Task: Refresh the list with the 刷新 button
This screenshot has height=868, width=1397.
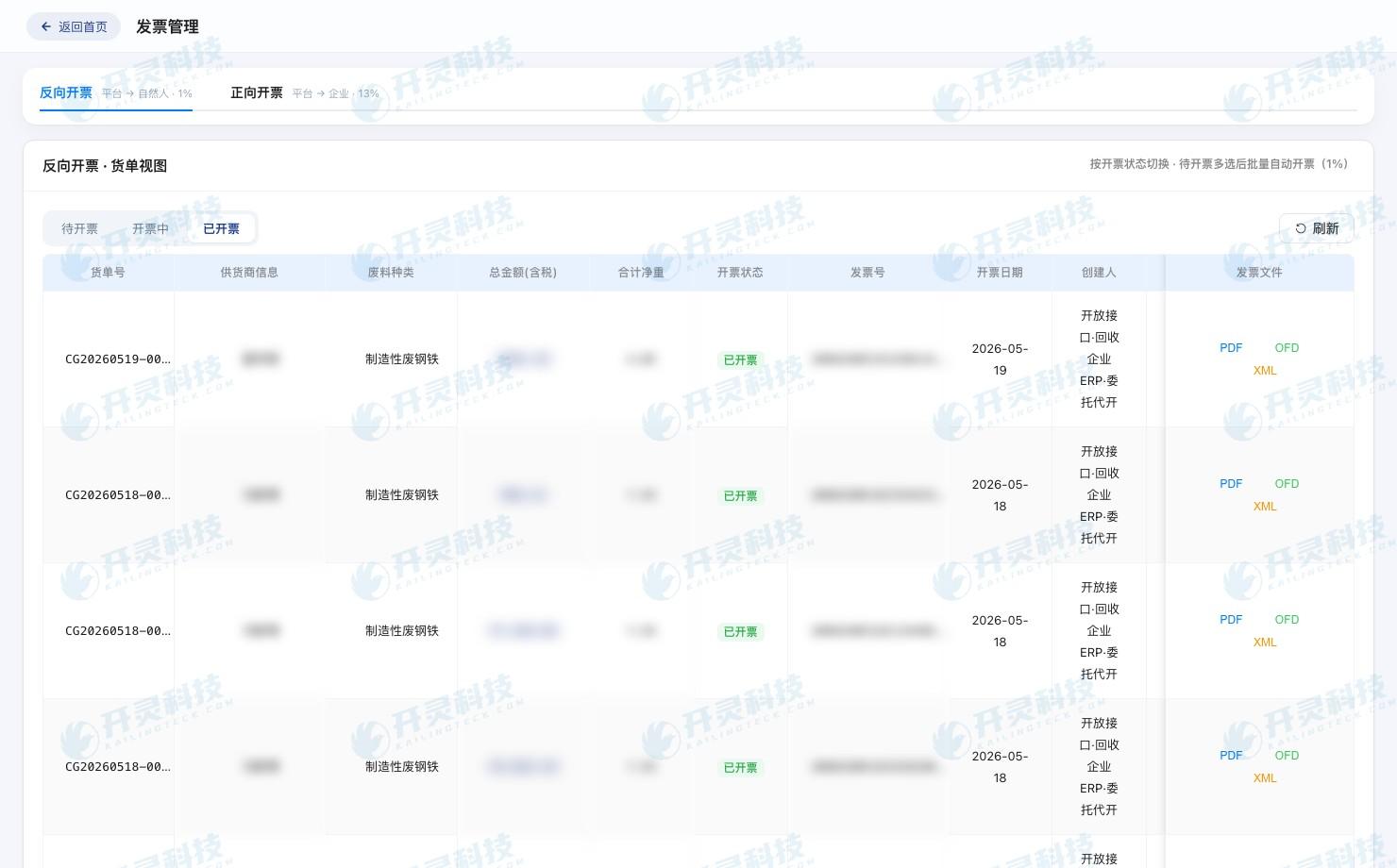Action: (x=1317, y=228)
